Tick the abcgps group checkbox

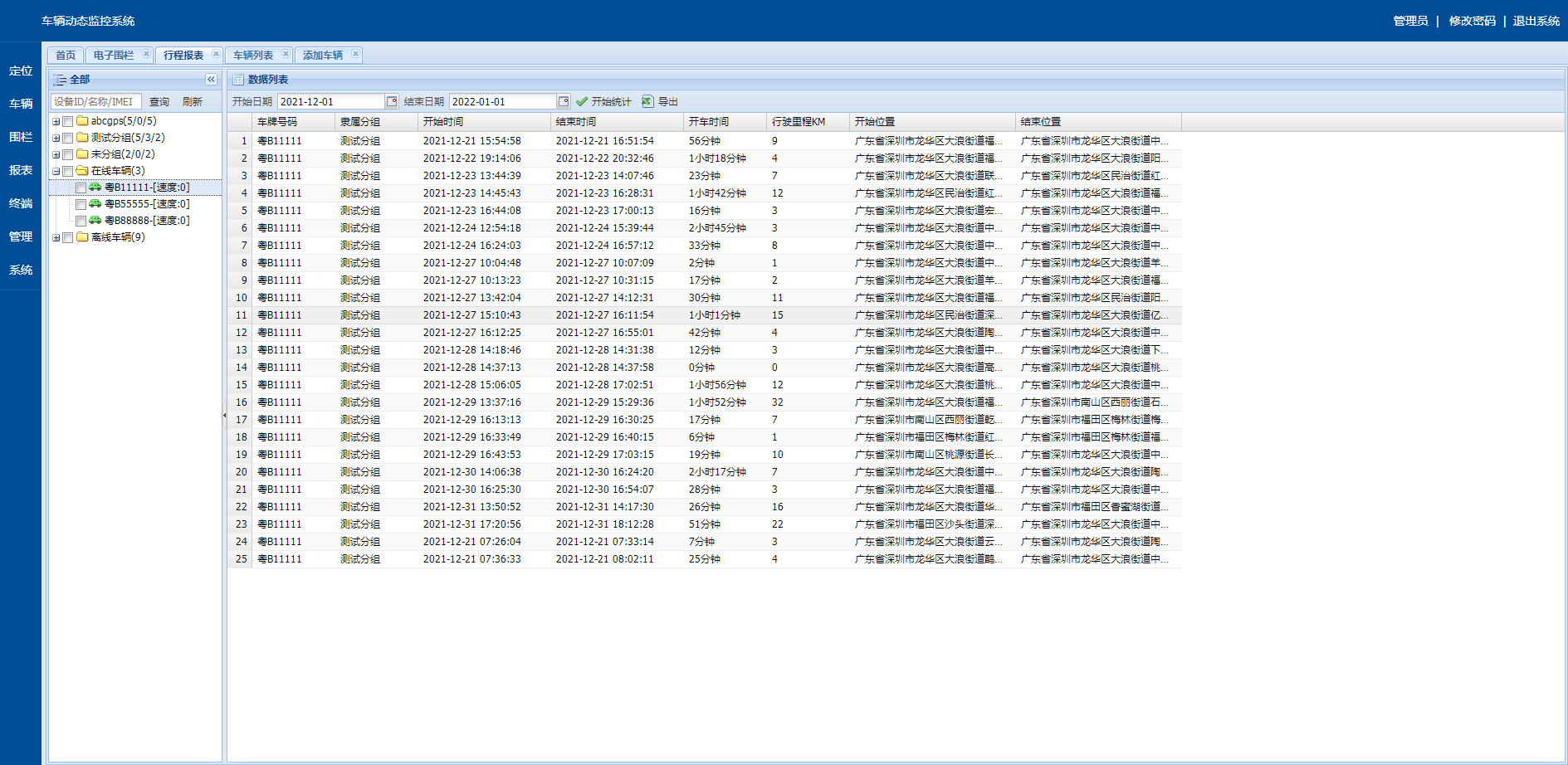[x=68, y=121]
